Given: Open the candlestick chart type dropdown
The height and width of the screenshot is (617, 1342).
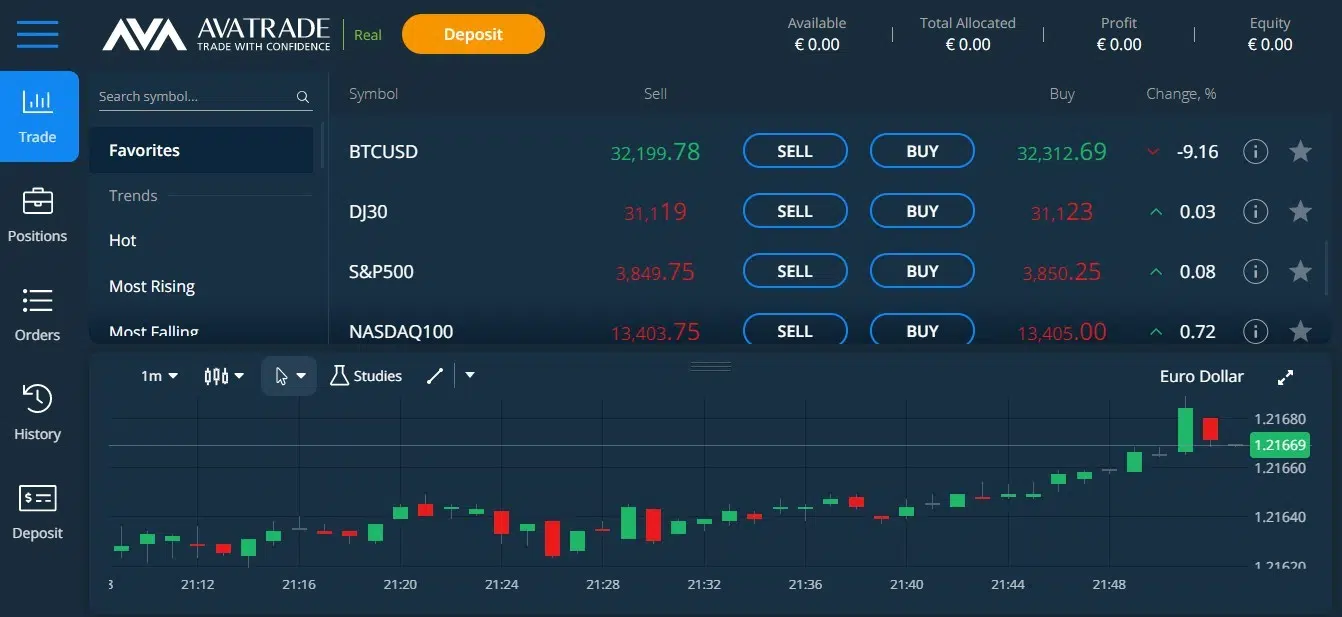Looking at the screenshot, I should [x=224, y=376].
